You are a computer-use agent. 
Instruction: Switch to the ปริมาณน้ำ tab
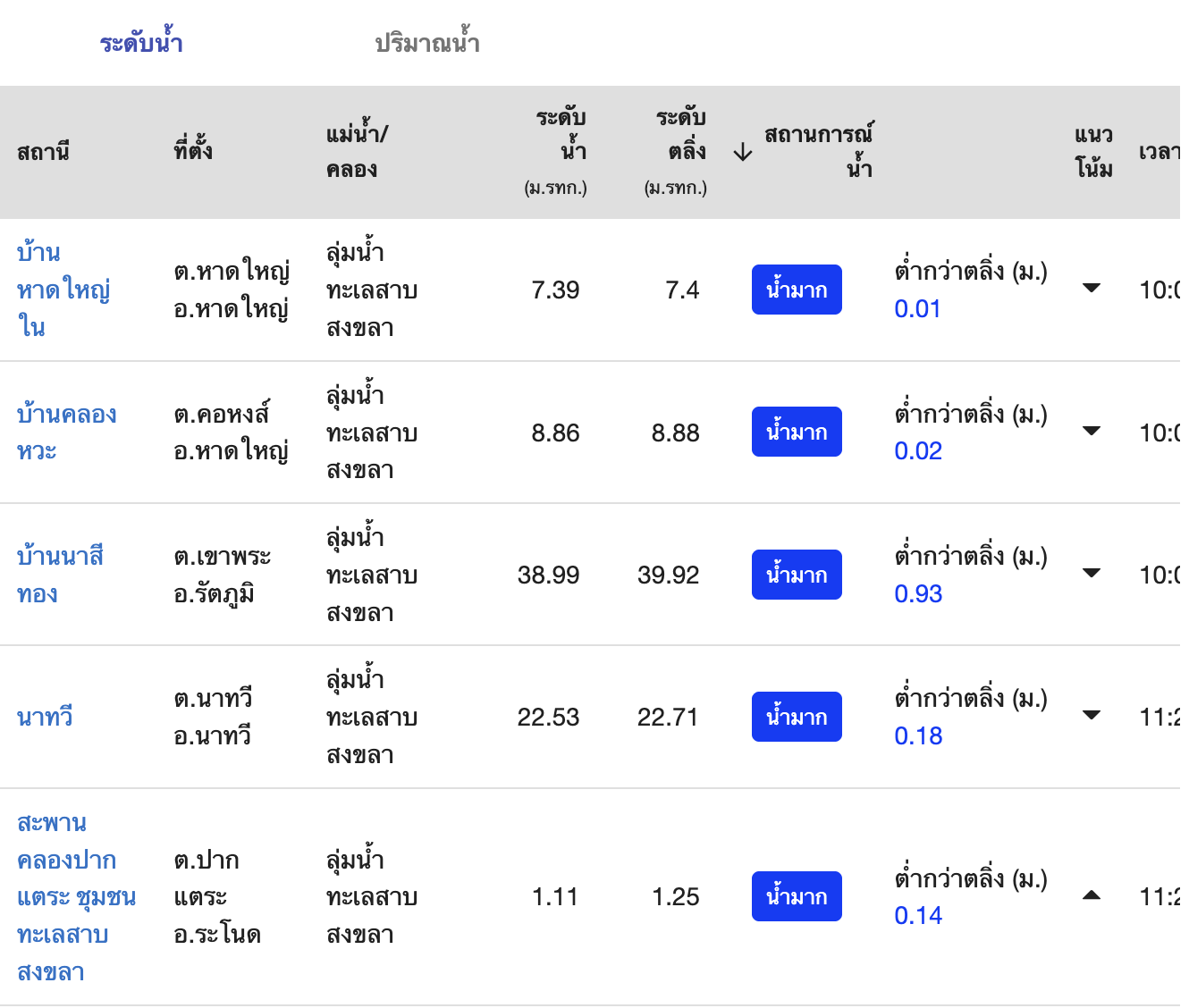click(x=426, y=43)
